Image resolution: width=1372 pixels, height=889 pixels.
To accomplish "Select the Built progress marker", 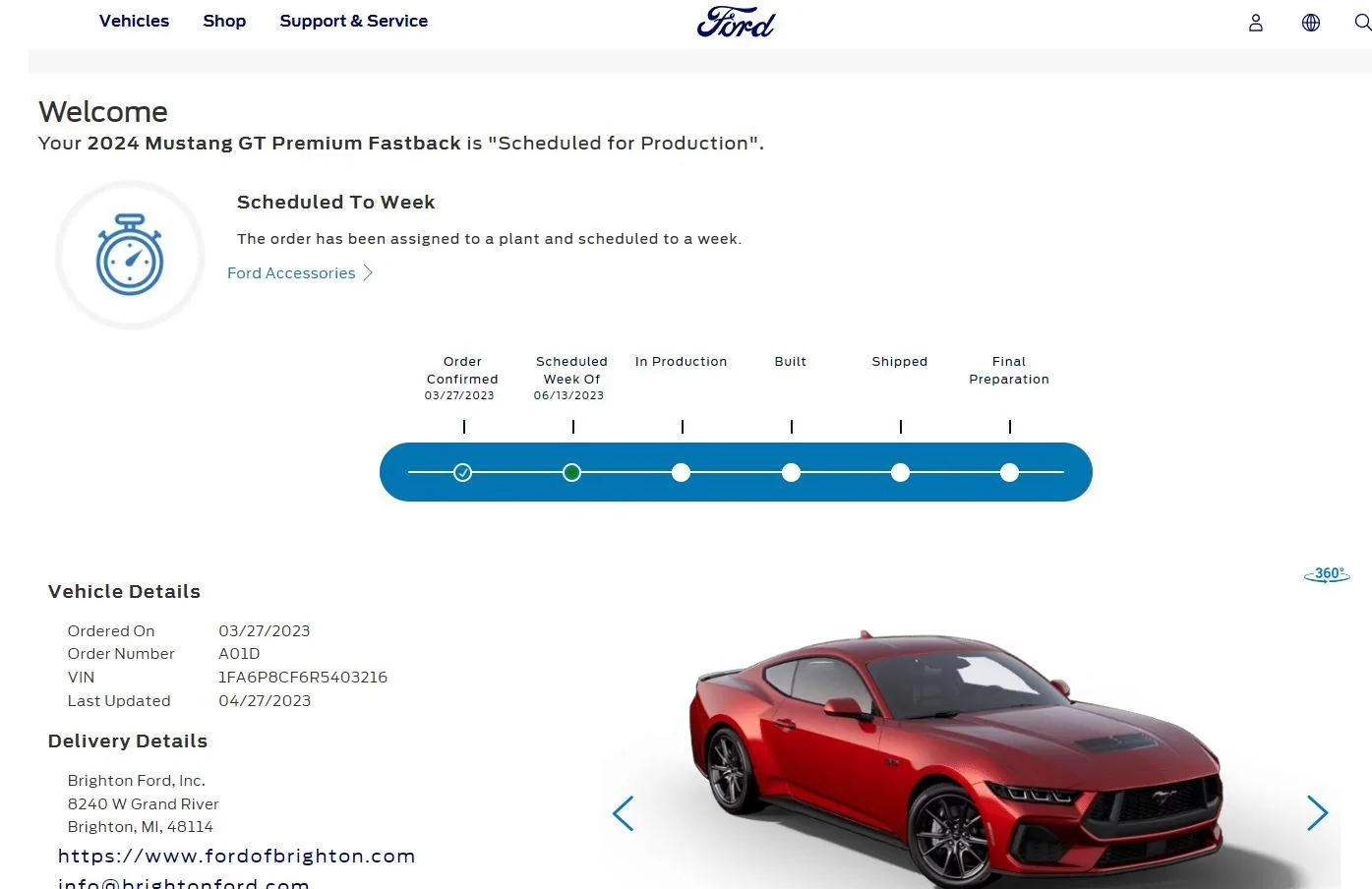I will point(791,473).
